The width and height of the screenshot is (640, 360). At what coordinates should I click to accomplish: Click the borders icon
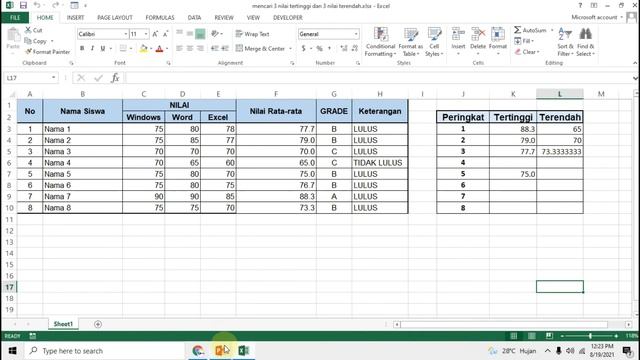(x=123, y=49)
